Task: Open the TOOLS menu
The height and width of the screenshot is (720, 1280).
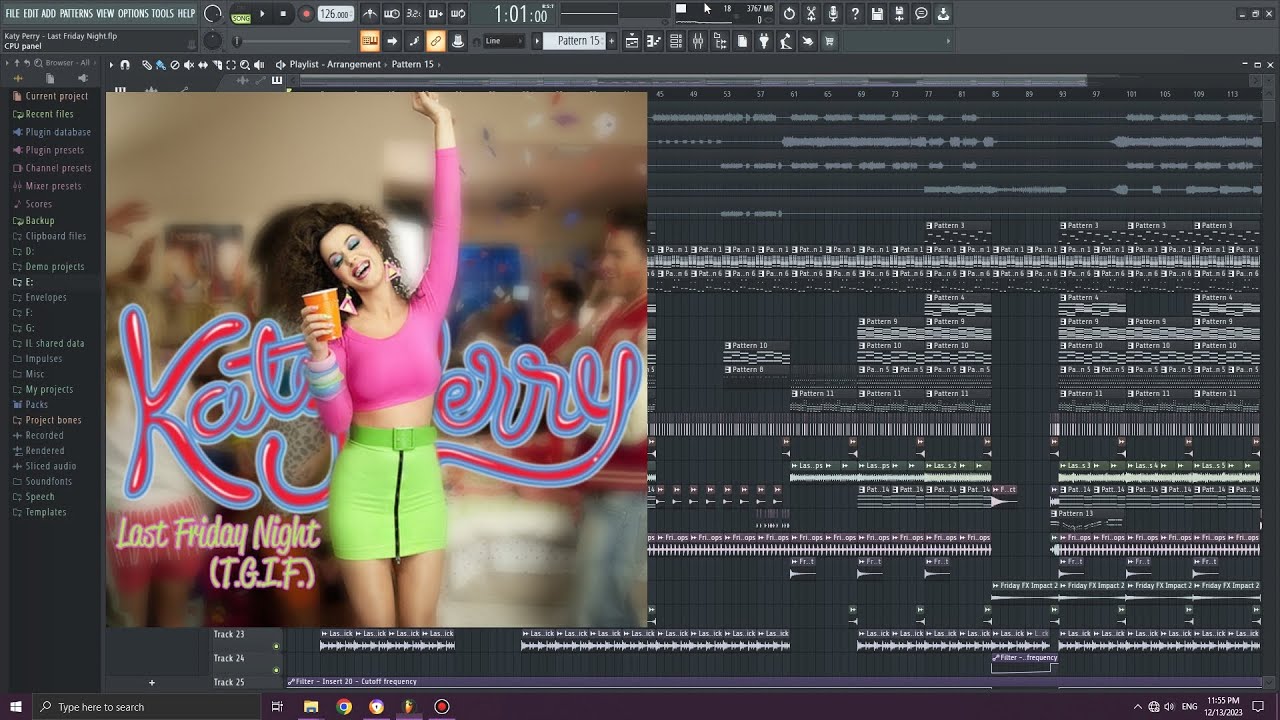Action: coord(162,14)
